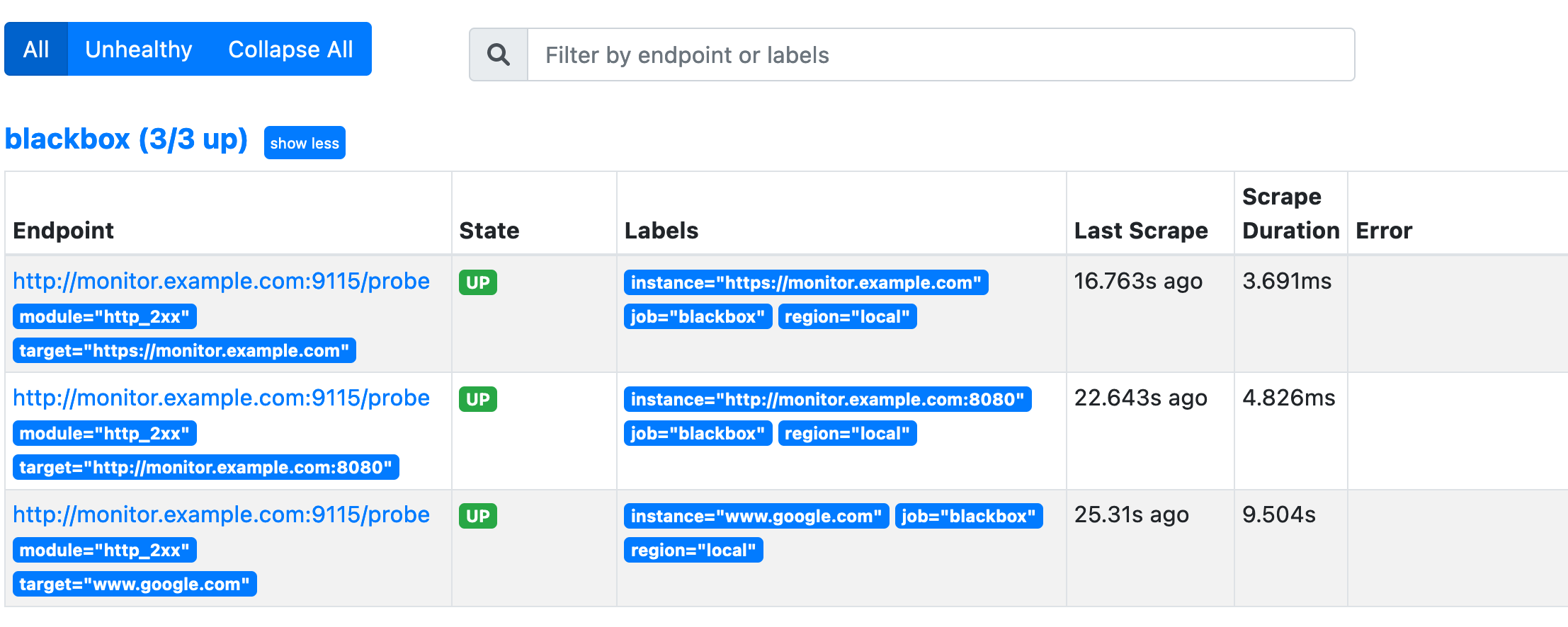
Task: Select the All filter toggle
Action: pyautogui.click(x=36, y=49)
